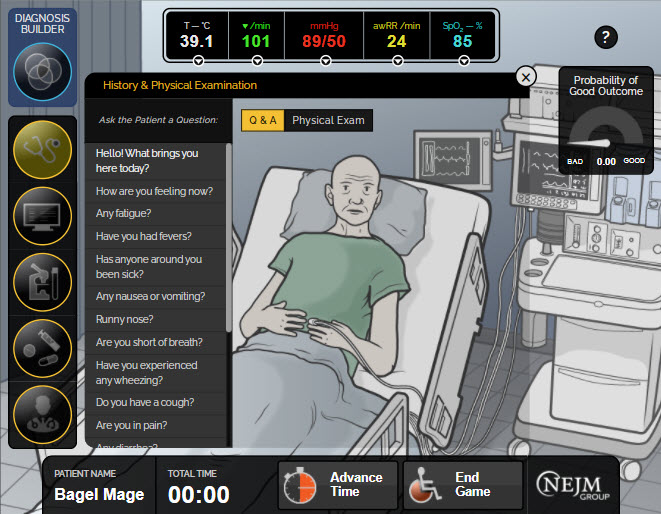661x514 pixels.
Task: Click the patient name Bagel Mage
Action: pyautogui.click(x=99, y=495)
